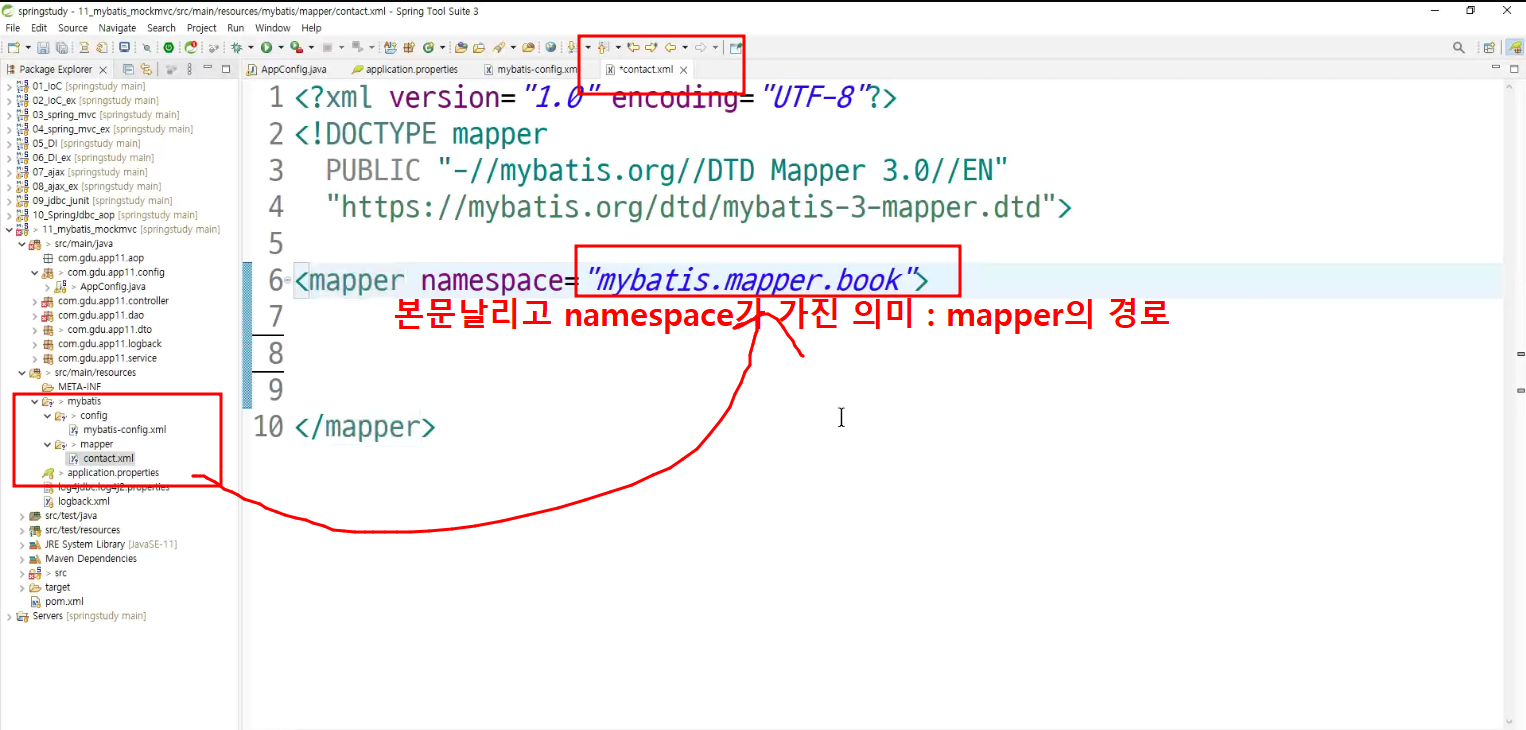The image size is (1526, 730).
Task: Select JRE System Library node
Action: click(111, 544)
